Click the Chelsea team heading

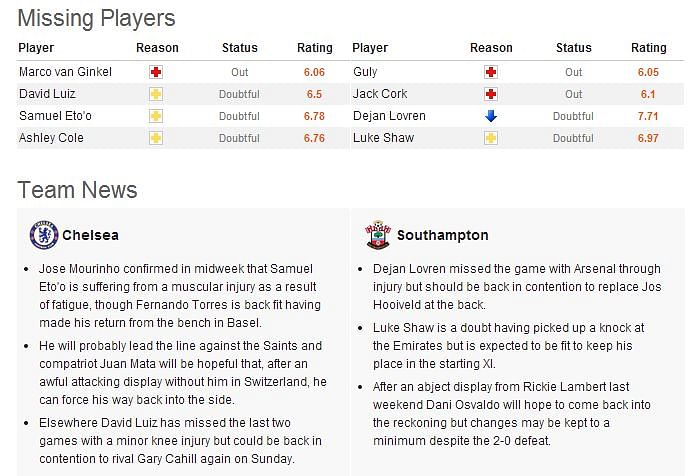point(90,235)
